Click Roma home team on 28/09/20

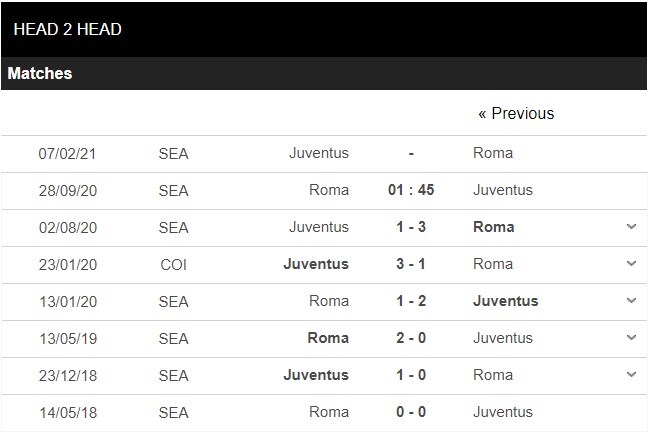329,190
